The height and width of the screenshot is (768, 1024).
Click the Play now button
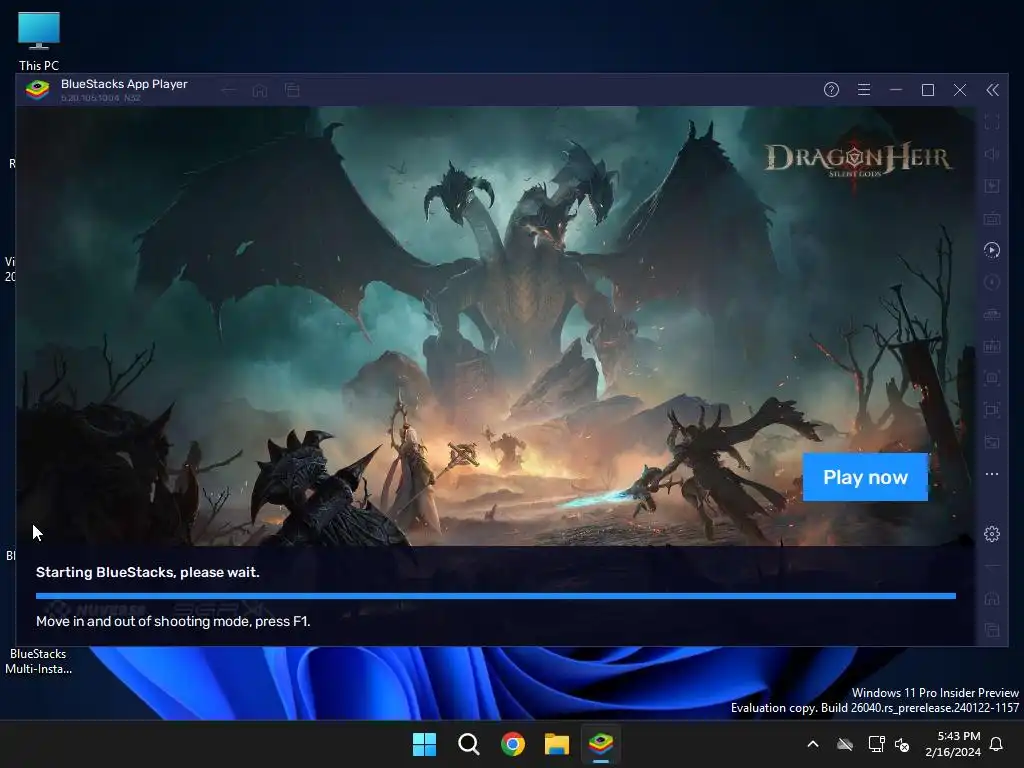pyautogui.click(x=865, y=477)
